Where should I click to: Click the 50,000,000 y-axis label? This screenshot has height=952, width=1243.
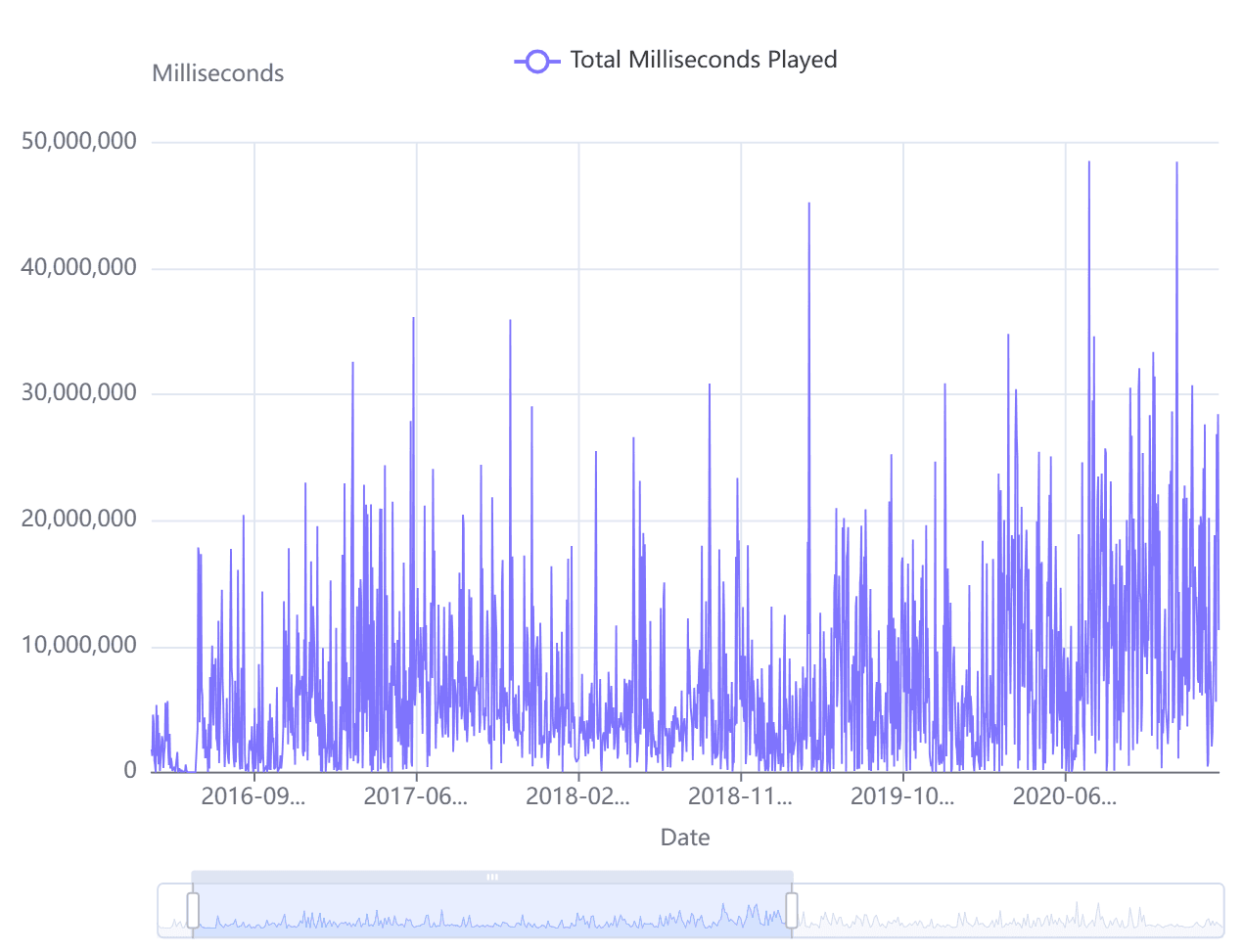click(79, 142)
